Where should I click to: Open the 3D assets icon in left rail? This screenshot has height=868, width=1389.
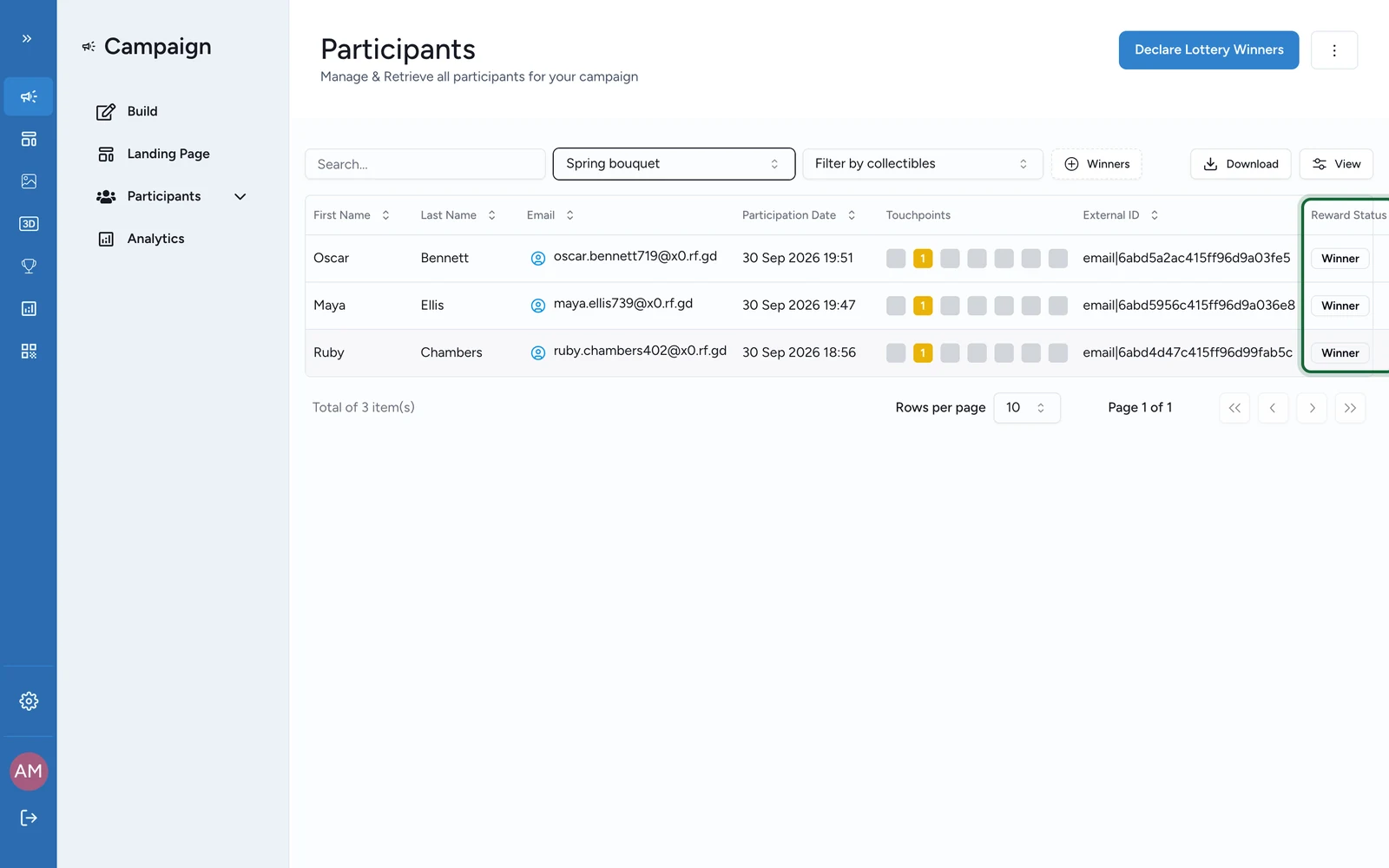pos(29,224)
